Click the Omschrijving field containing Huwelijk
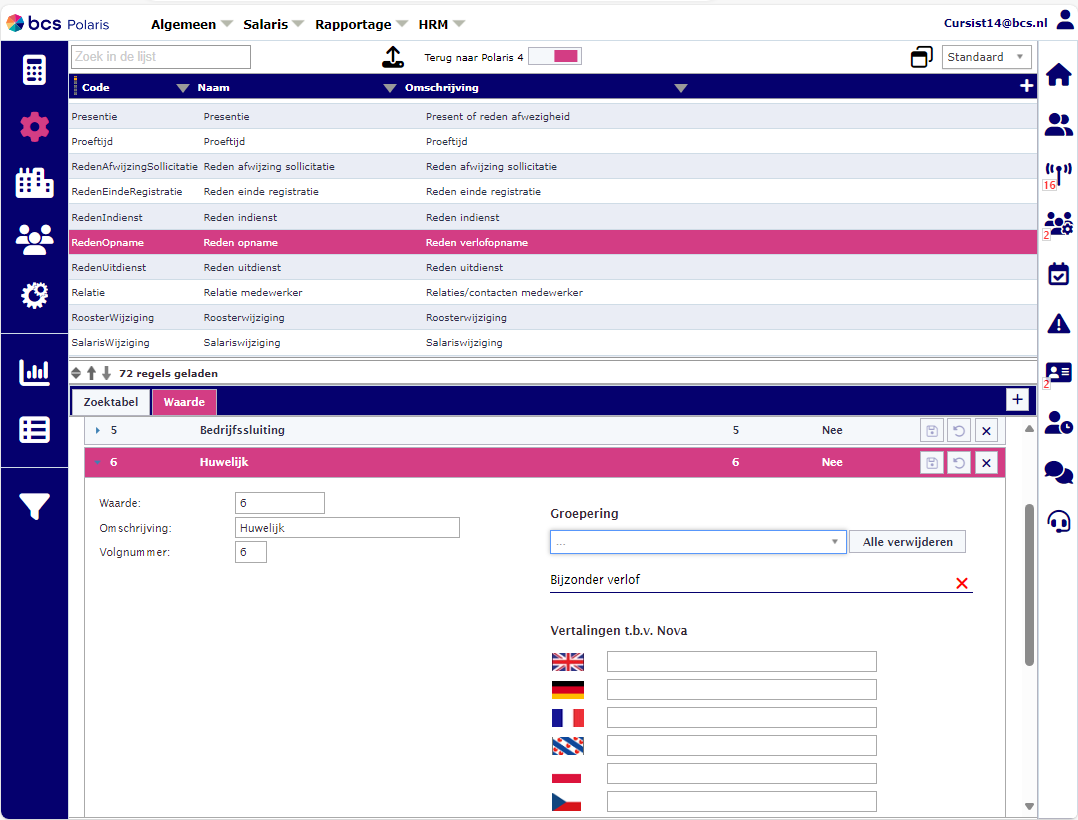1078x820 pixels. point(347,528)
